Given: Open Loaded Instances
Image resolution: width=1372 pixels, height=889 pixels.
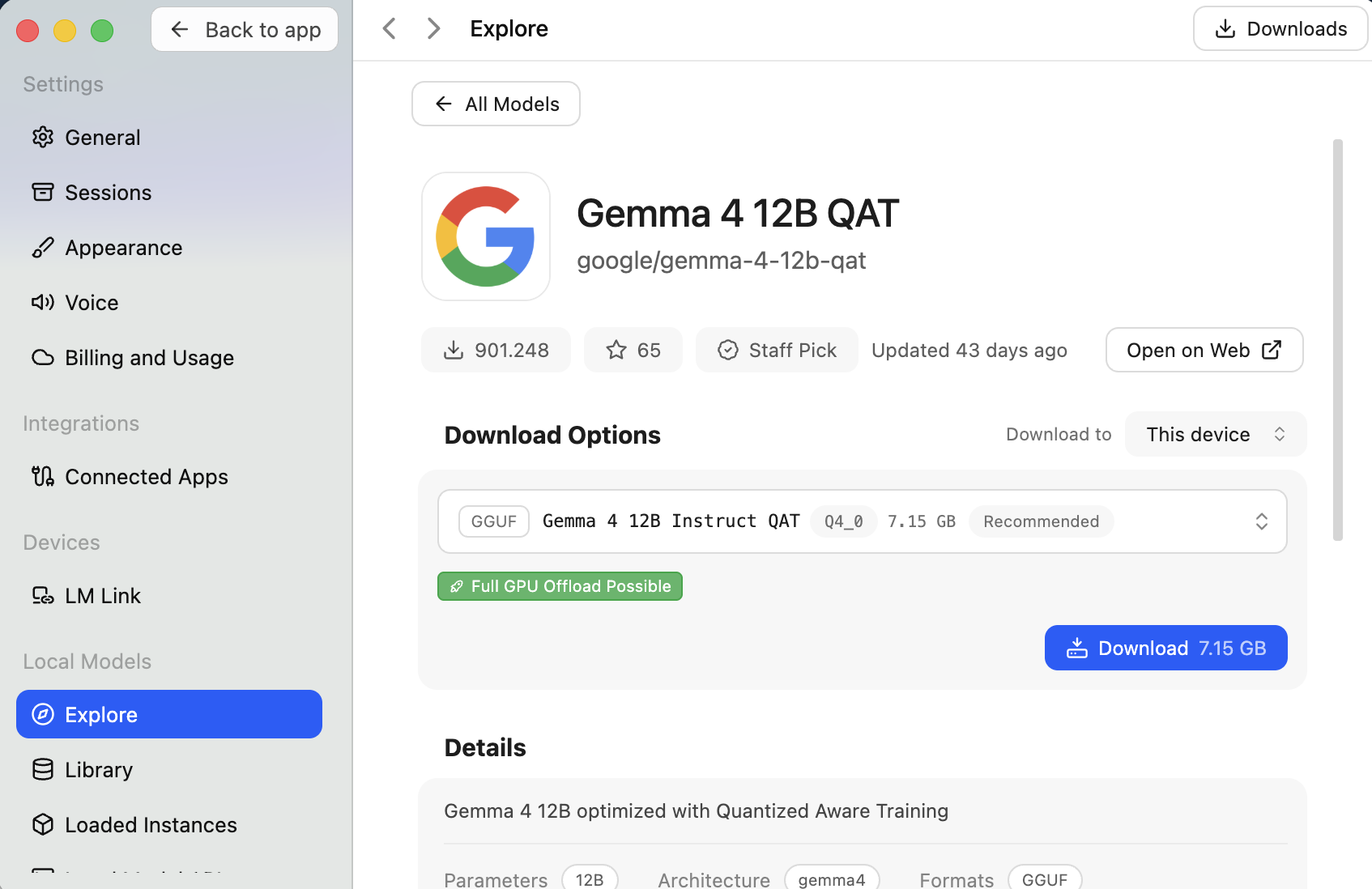Looking at the screenshot, I should (169, 824).
